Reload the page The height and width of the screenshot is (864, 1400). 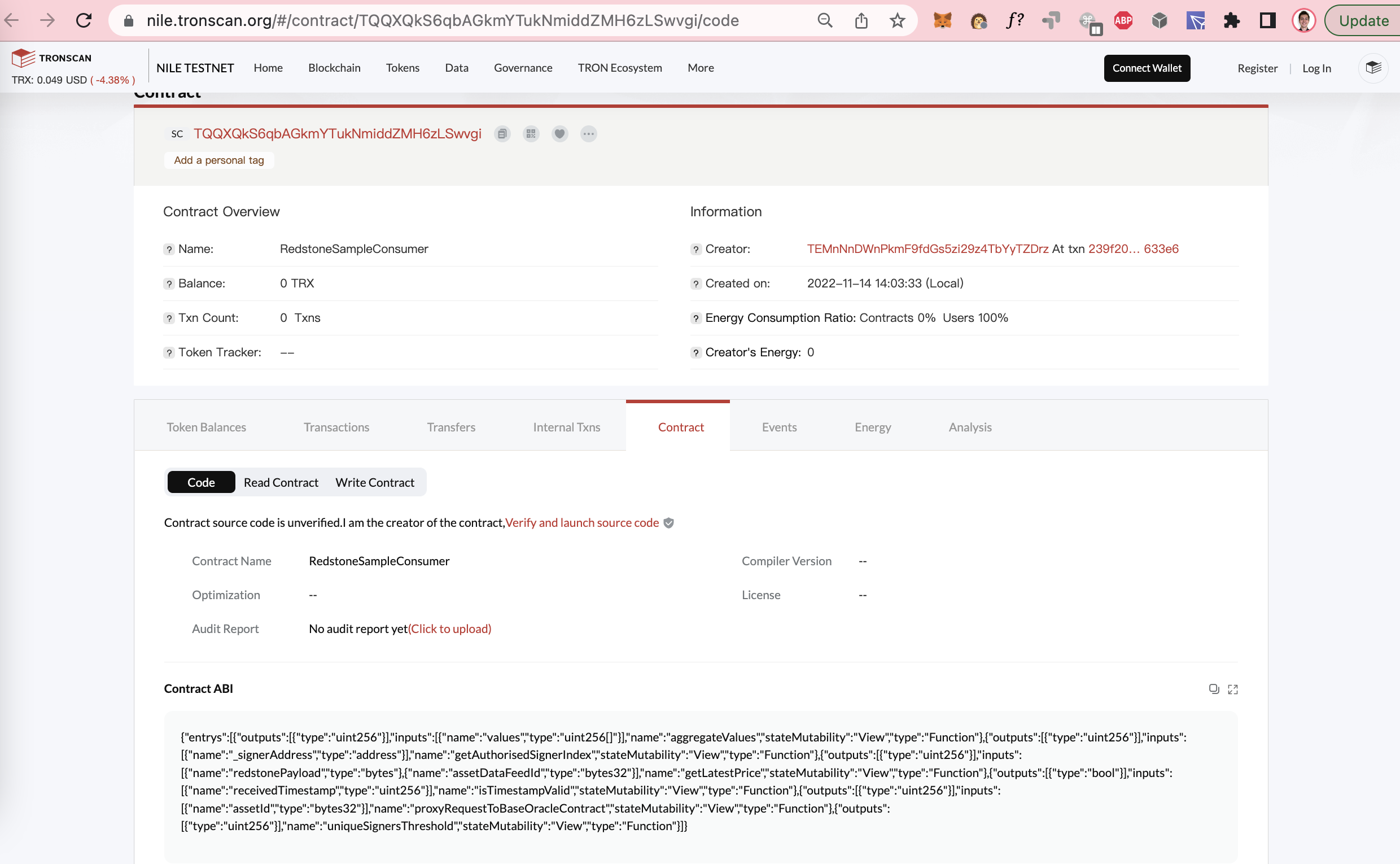[84, 21]
